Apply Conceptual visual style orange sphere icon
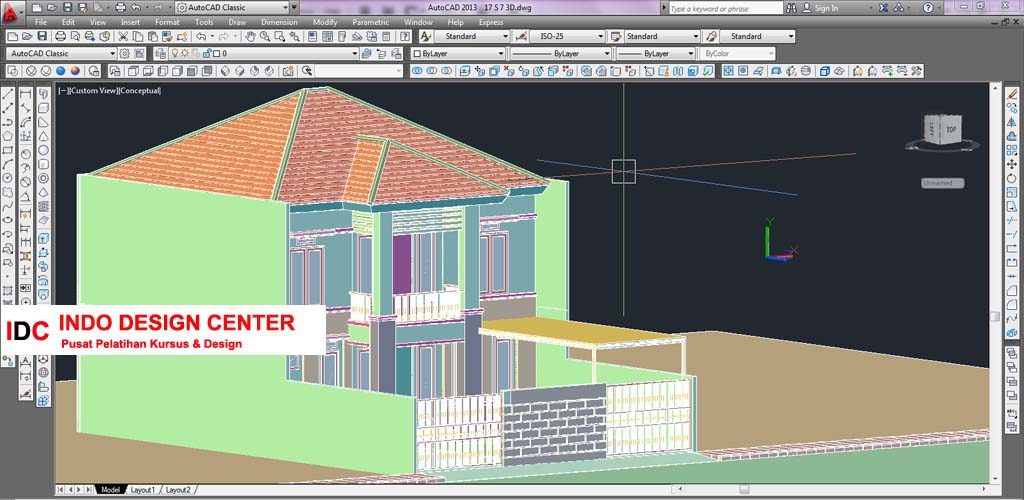This screenshot has width=1024, height=500. point(76,70)
